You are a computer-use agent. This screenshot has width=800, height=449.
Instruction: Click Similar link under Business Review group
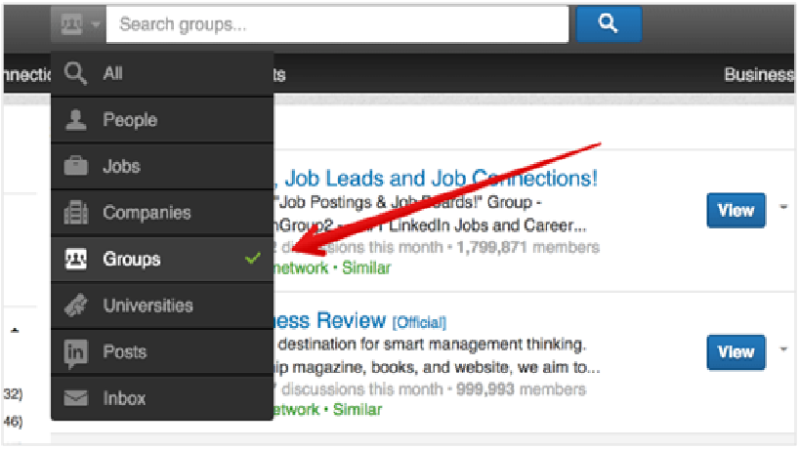357,409
